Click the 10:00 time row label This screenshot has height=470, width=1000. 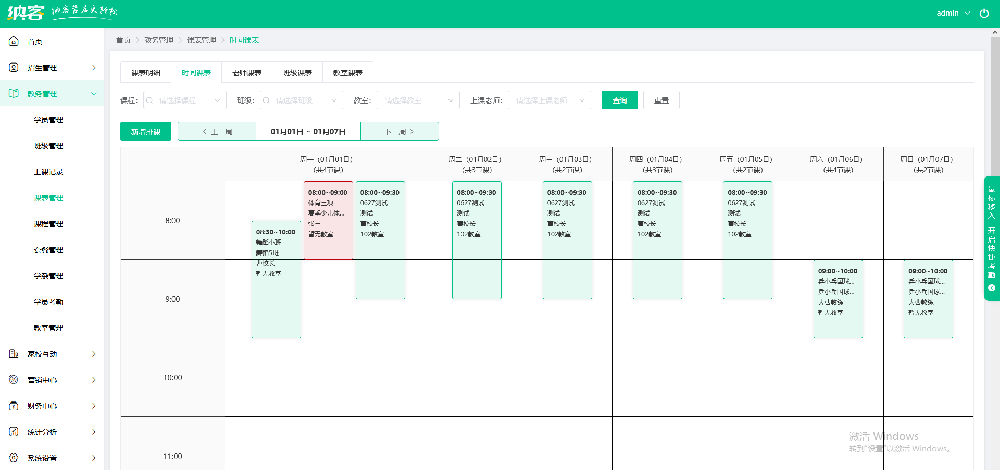click(173, 378)
